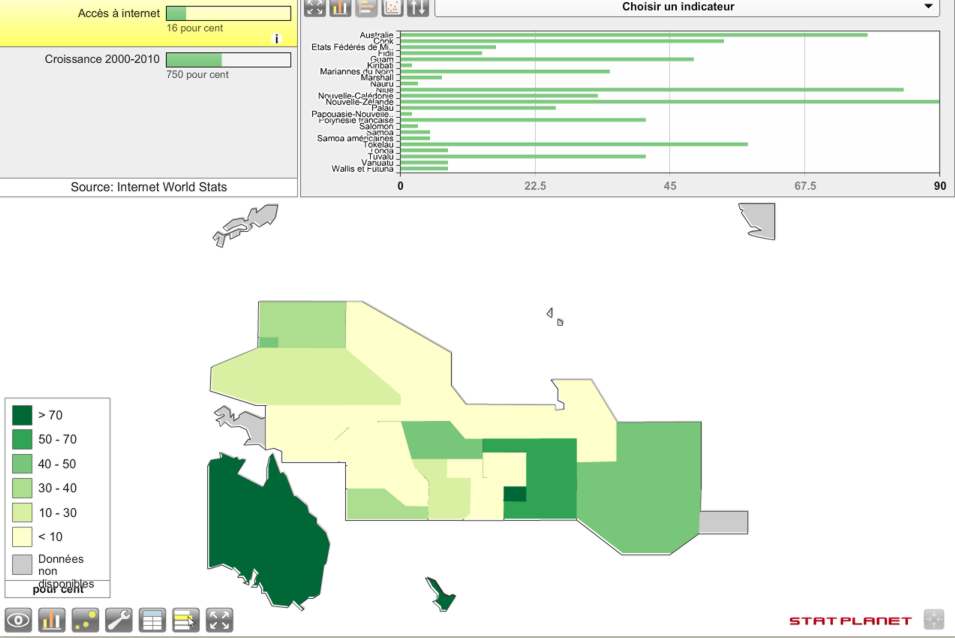Enter full screen with the expand arrows icon

[x=219, y=620]
